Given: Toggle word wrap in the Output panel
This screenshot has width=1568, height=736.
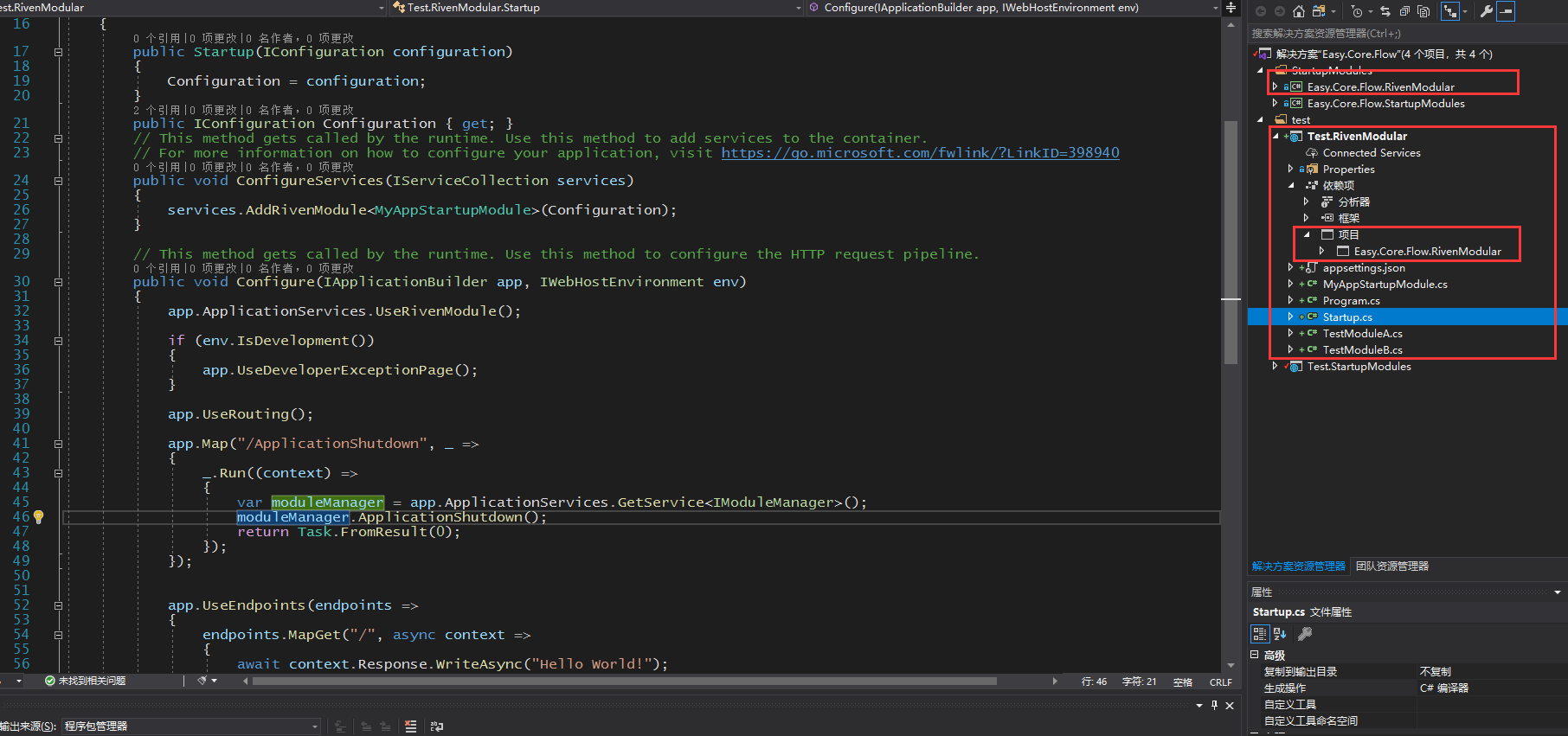Looking at the screenshot, I should tap(436, 726).
